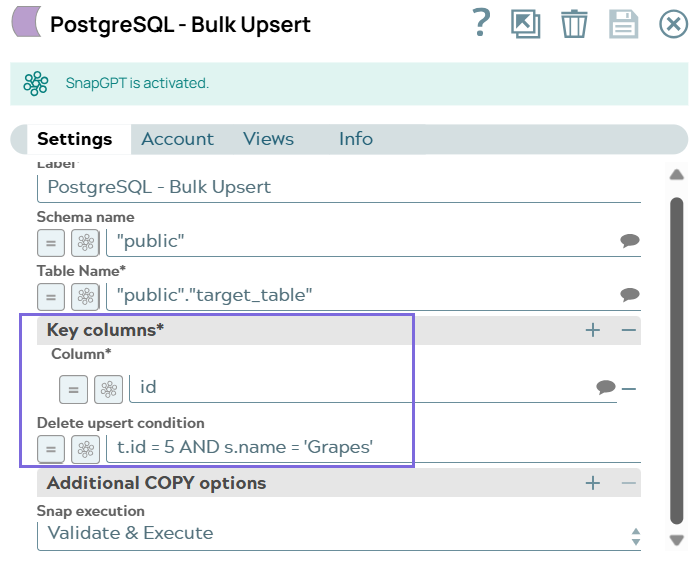
Task: Open the help question mark icon
Action: pyautogui.click(x=481, y=23)
